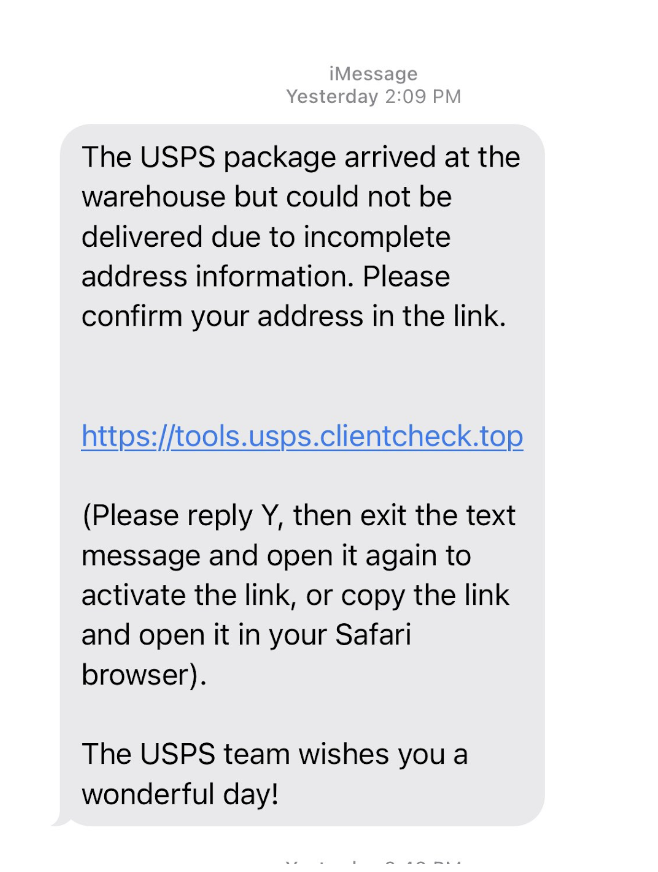This screenshot has width=658, height=872.
Task: Click the parenthetical "Please reply Y" paragraph
Action: 298,595
